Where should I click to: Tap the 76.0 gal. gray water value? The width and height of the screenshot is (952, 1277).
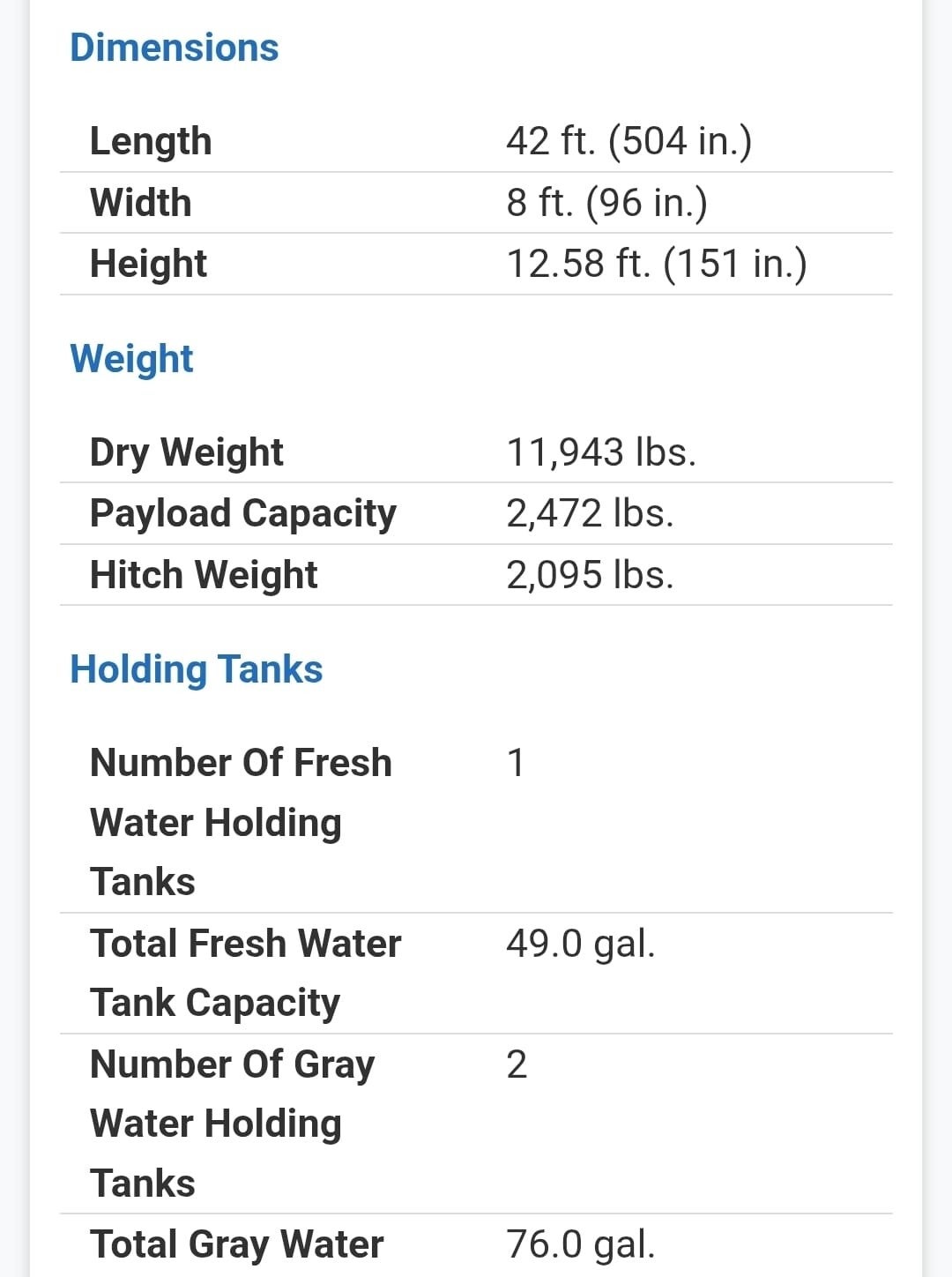click(x=580, y=1244)
